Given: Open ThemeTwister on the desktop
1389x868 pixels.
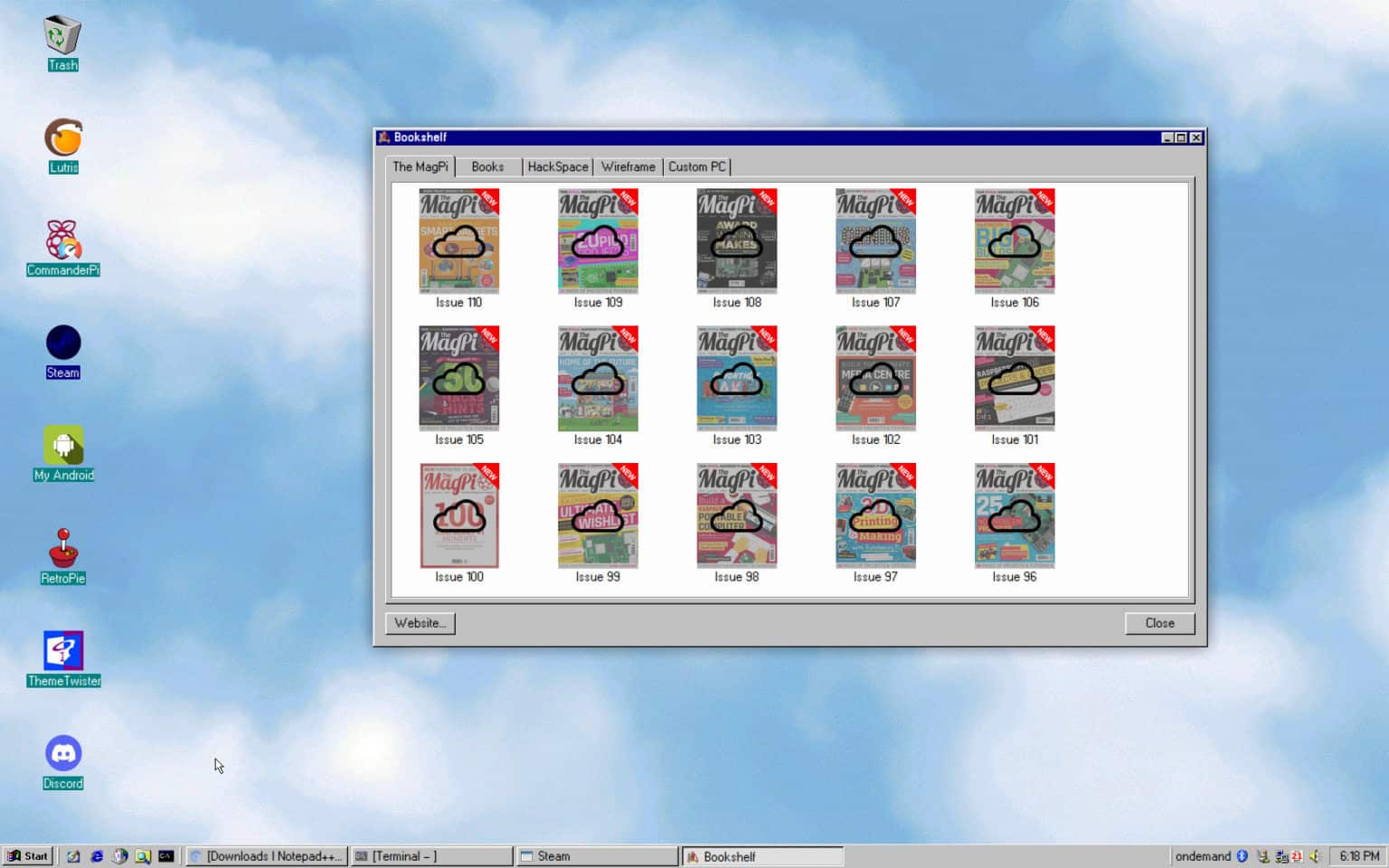Looking at the screenshot, I should 62,653.
